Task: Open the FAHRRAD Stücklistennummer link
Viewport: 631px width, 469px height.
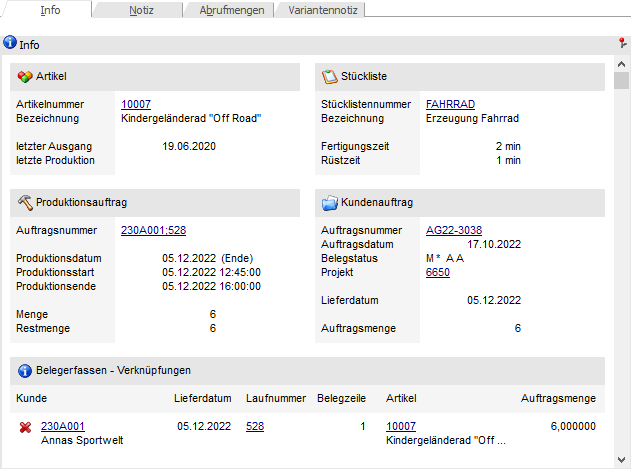Action: [x=450, y=104]
